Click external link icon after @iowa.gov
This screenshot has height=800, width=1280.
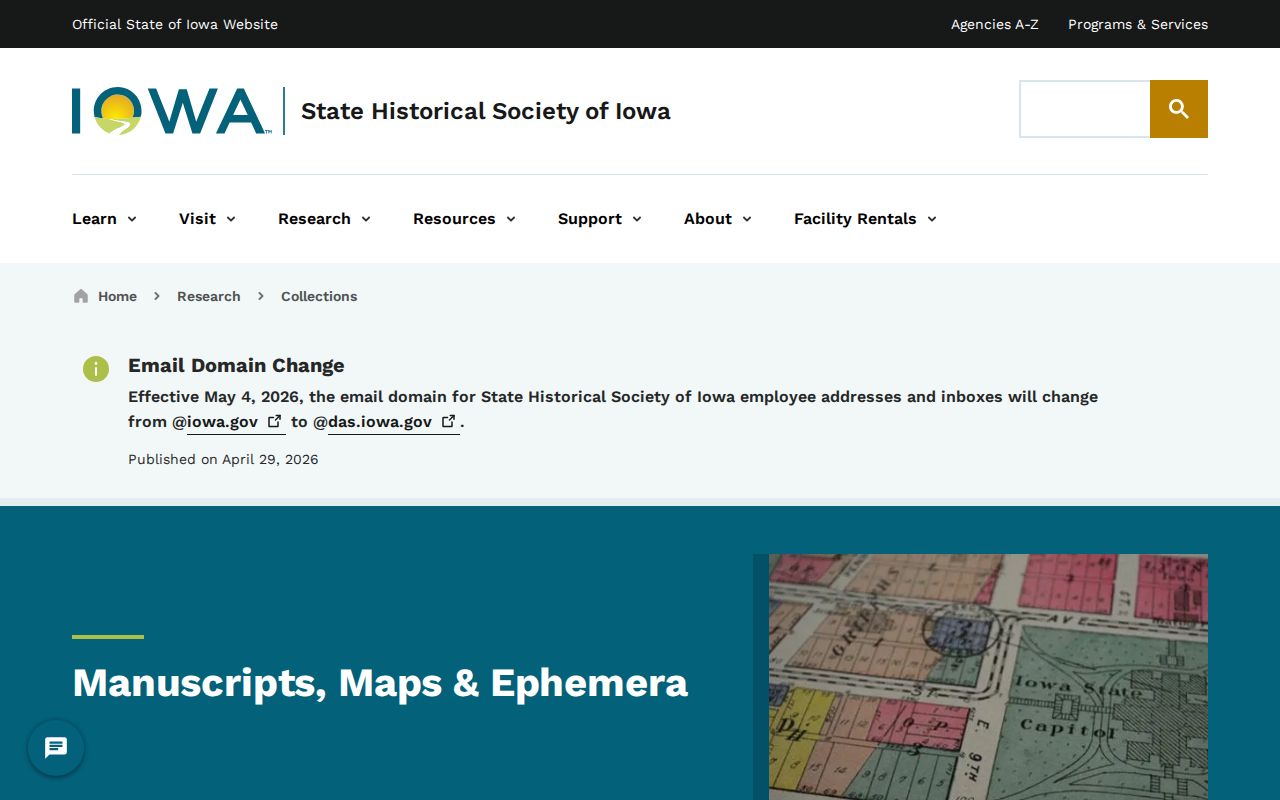click(x=274, y=421)
